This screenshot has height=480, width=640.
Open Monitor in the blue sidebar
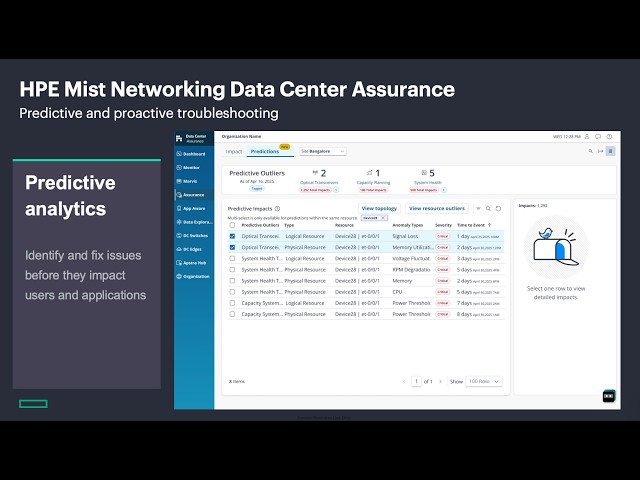tap(189, 167)
